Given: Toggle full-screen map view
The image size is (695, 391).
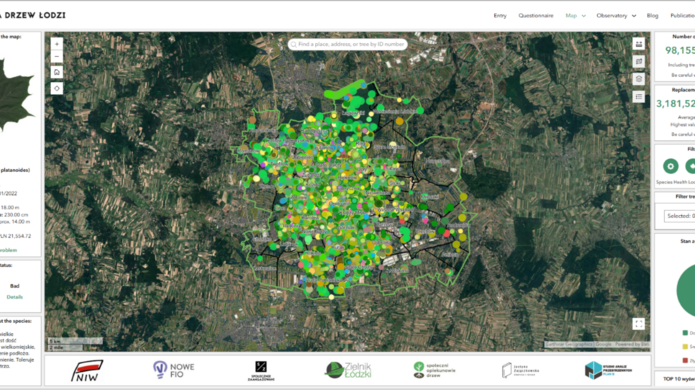Looking at the screenshot, I should 639,324.
